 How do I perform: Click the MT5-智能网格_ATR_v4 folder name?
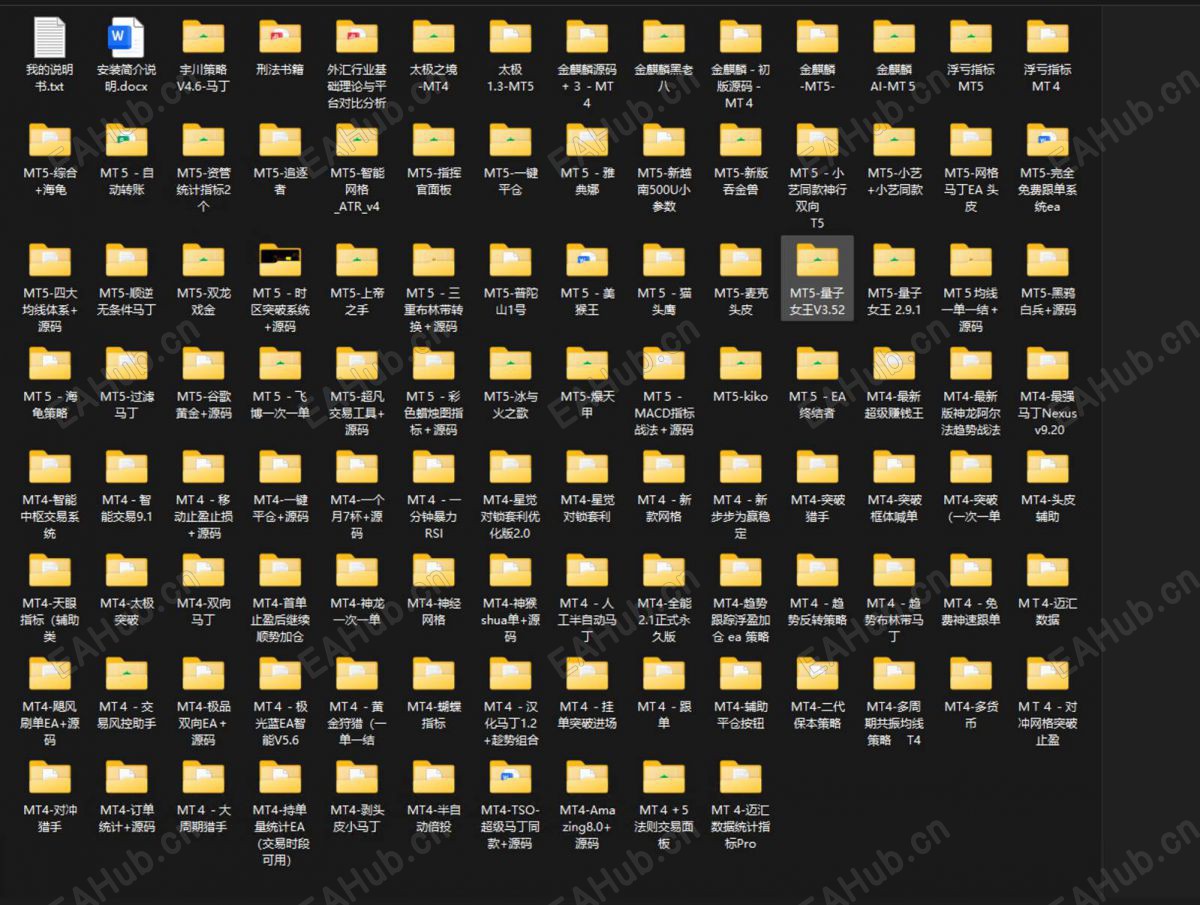[357, 189]
